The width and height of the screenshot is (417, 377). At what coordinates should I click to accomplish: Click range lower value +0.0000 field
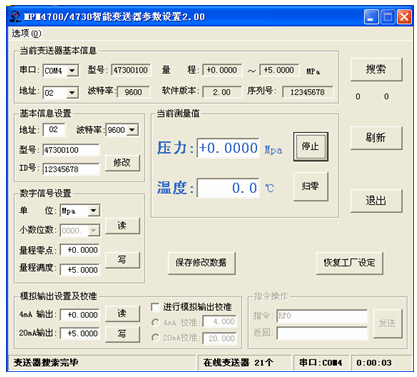click(222, 70)
